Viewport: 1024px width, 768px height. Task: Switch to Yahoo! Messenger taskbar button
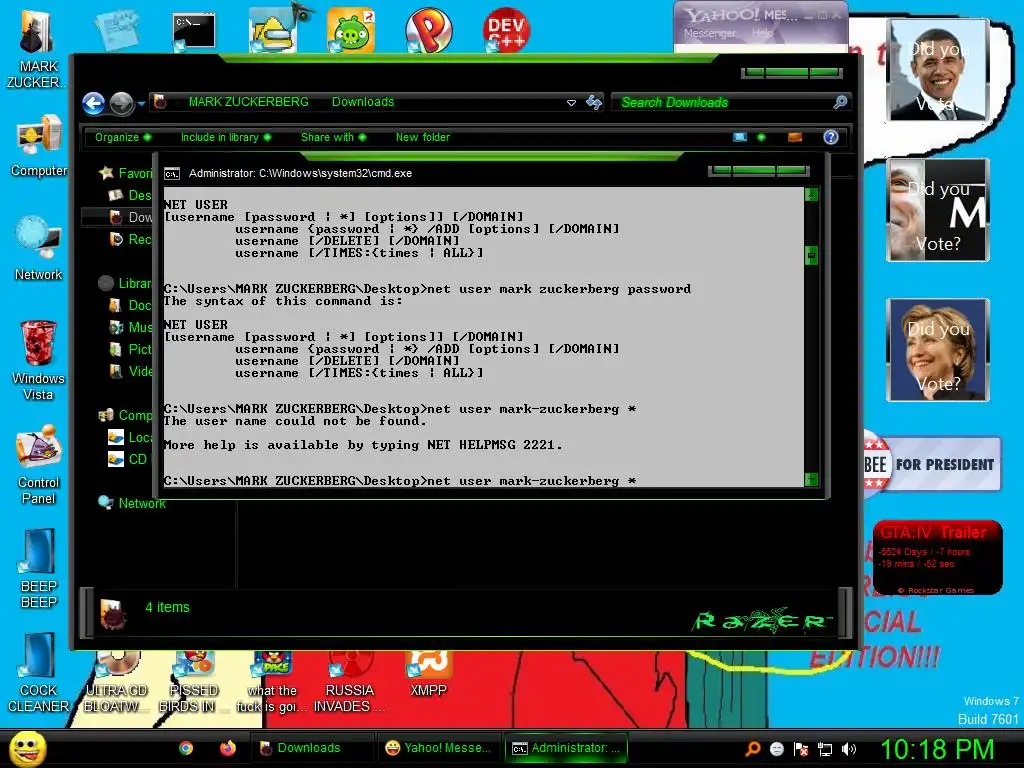coord(438,748)
